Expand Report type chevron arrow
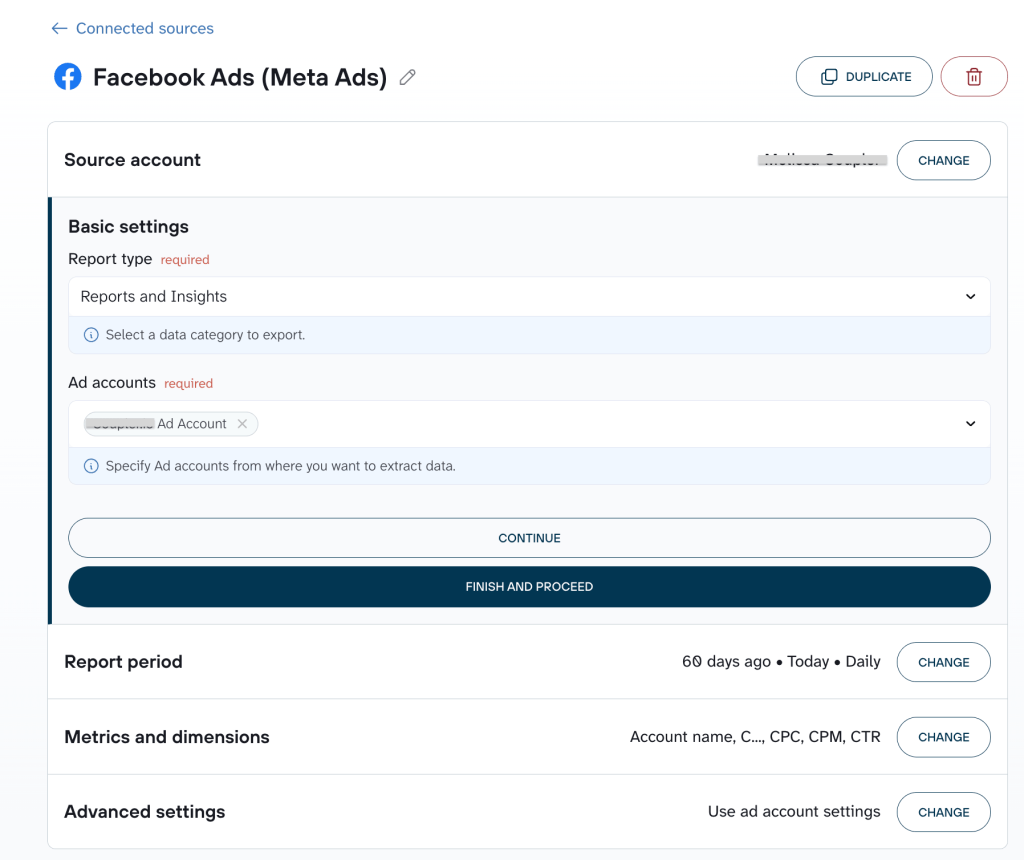 (x=970, y=296)
